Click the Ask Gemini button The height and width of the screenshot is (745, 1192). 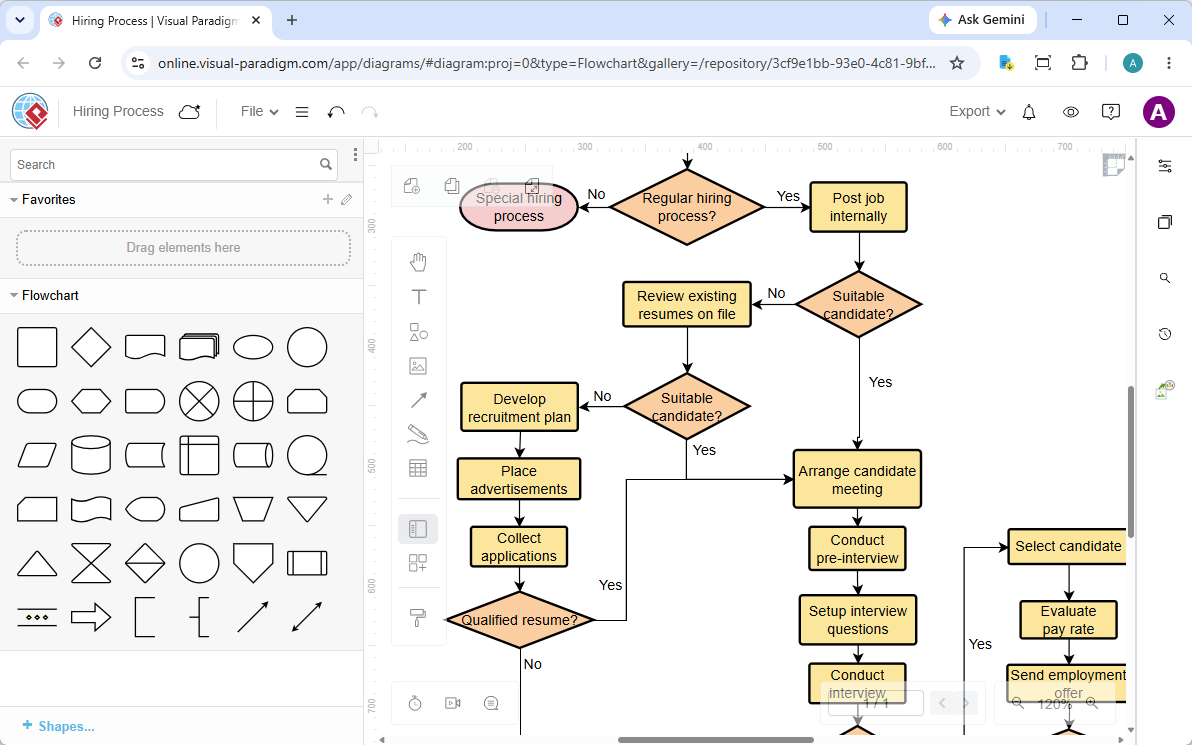(x=982, y=20)
